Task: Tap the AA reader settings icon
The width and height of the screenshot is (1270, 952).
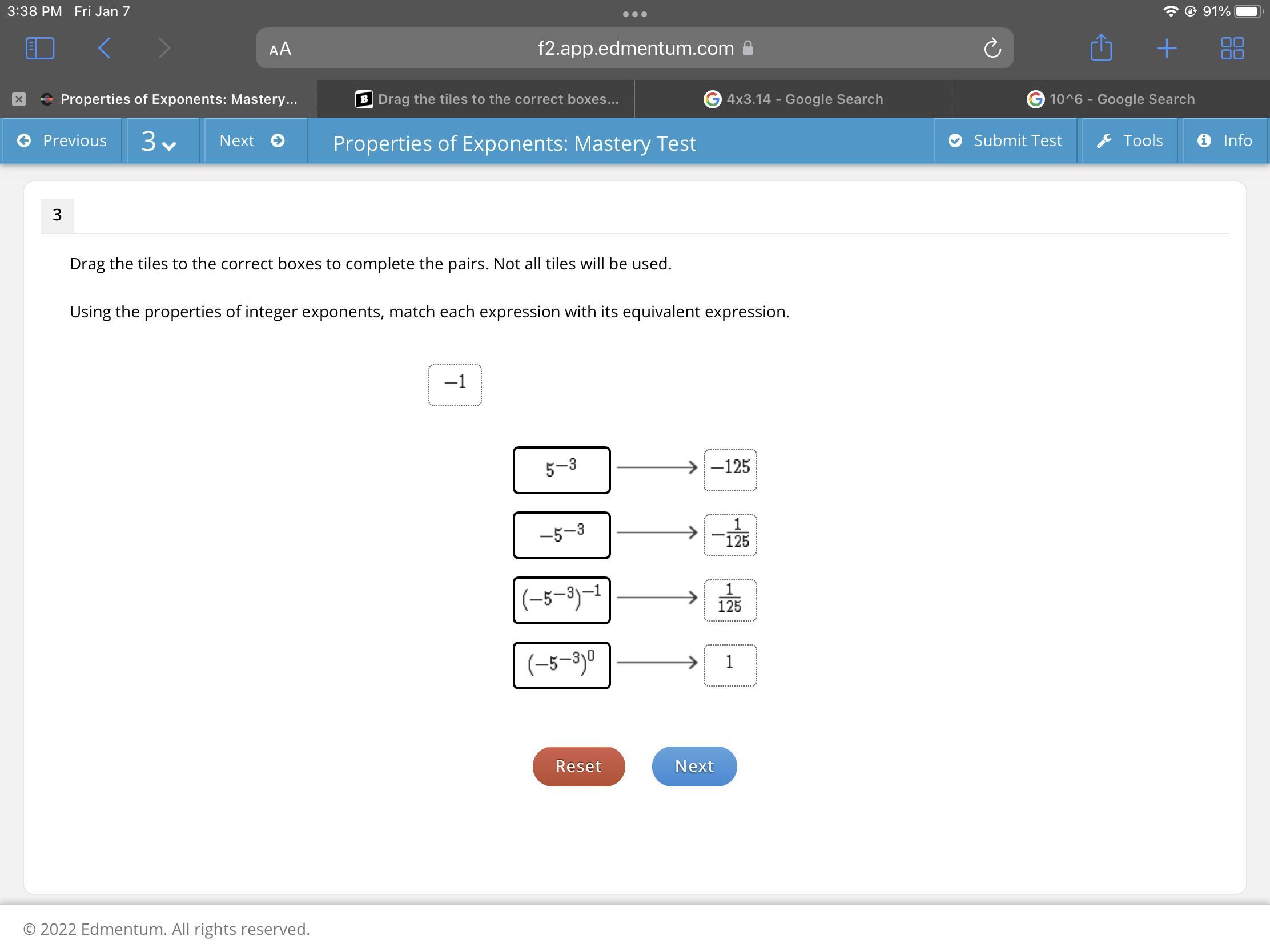Action: [x=280, y=49]
